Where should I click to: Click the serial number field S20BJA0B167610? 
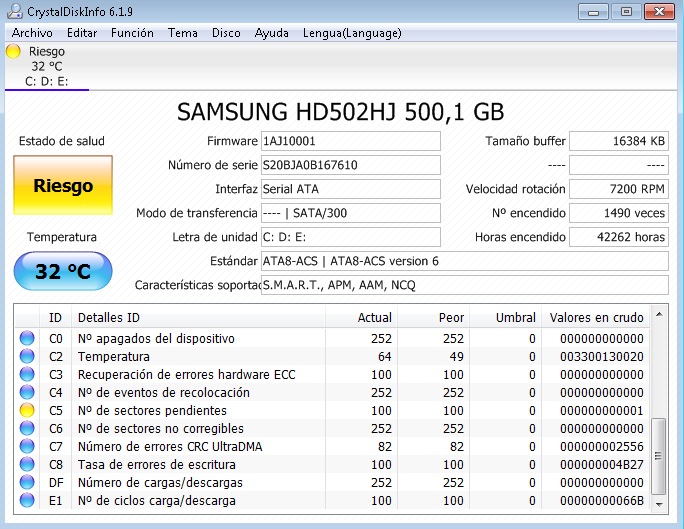pyautogui.click(x=351, y=165)
